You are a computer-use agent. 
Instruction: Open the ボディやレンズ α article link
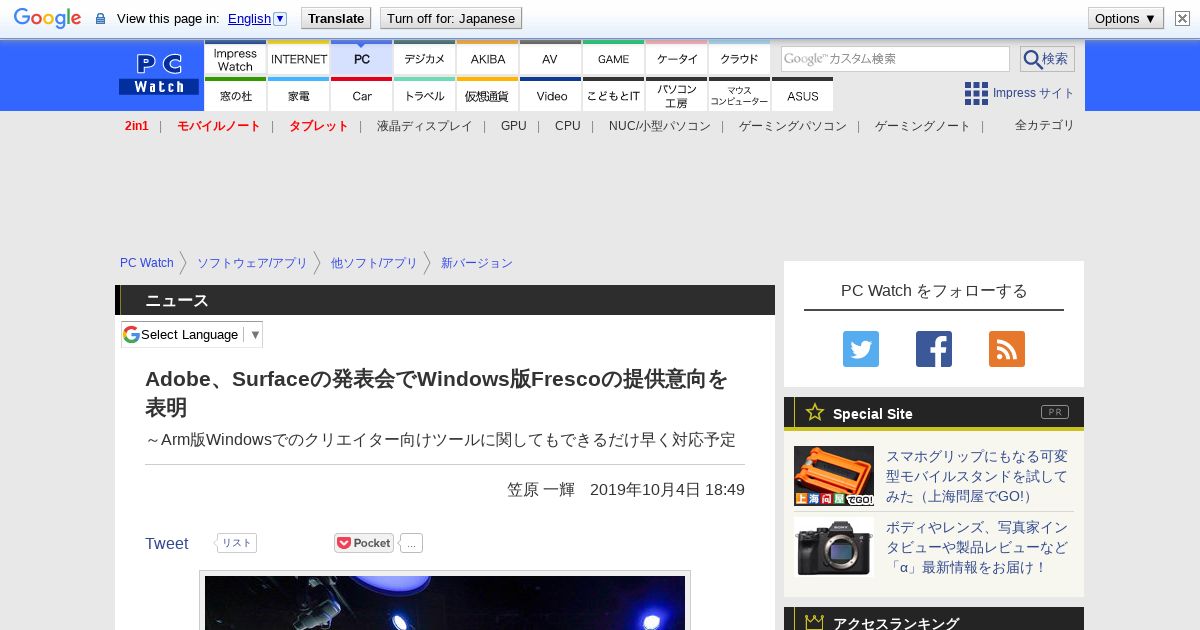click(977, 547)
